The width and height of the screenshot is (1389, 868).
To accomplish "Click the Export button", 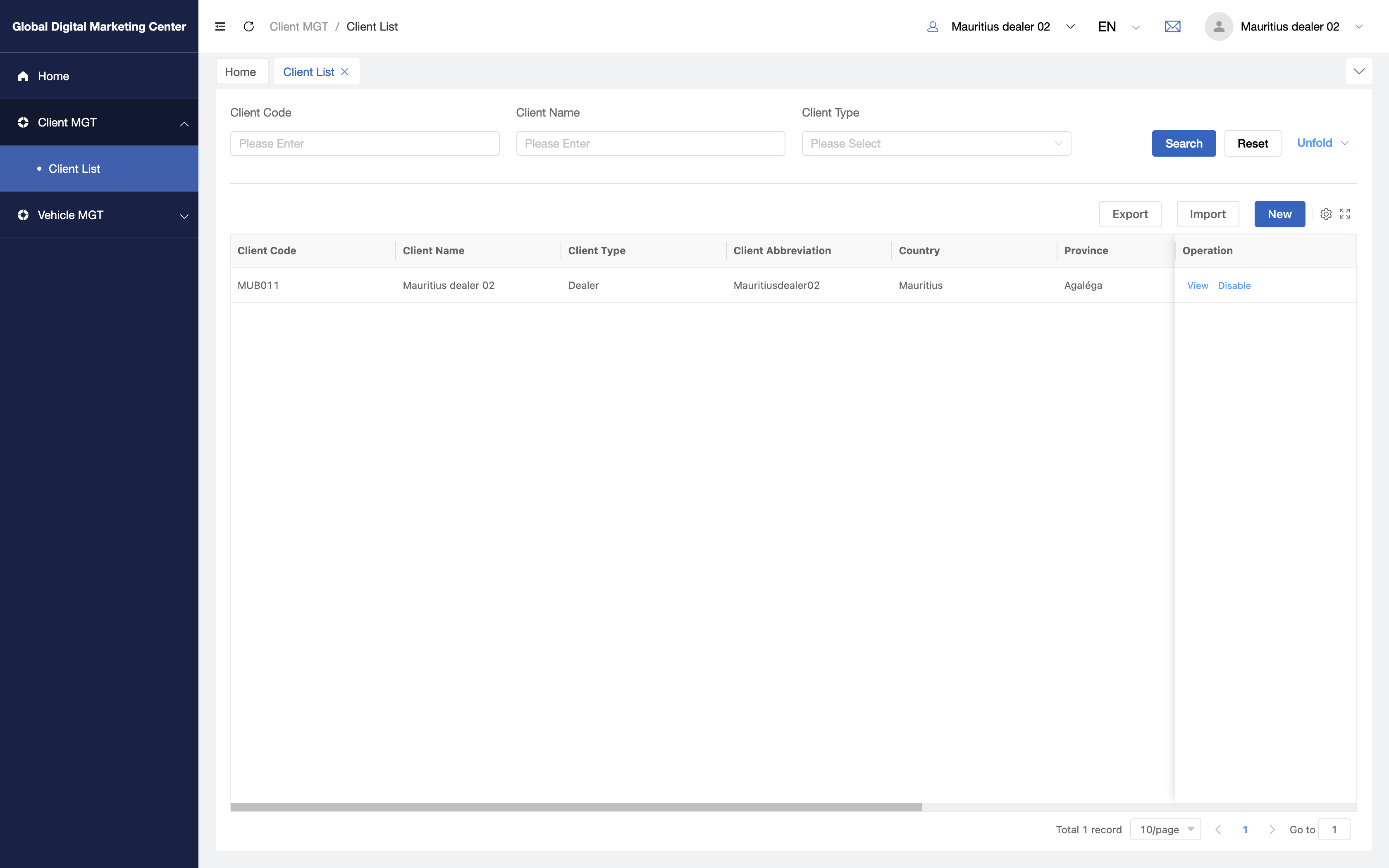I will (1129, 214).
